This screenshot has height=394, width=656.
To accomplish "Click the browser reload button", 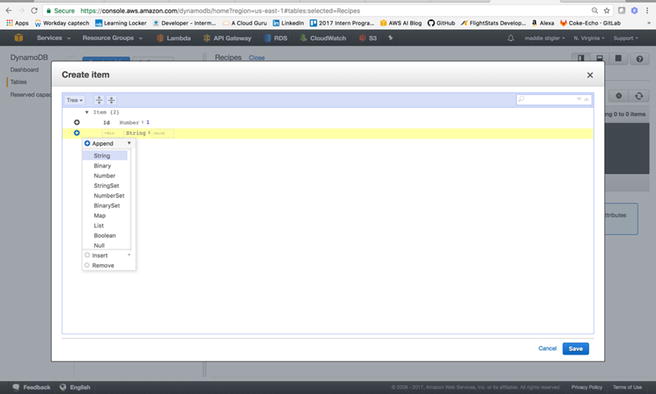I will point(34,10).
